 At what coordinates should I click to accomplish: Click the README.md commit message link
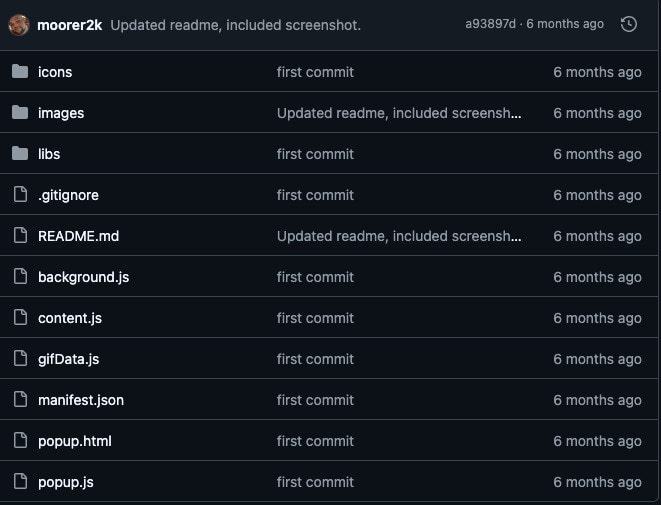click(x=399, y=236)
